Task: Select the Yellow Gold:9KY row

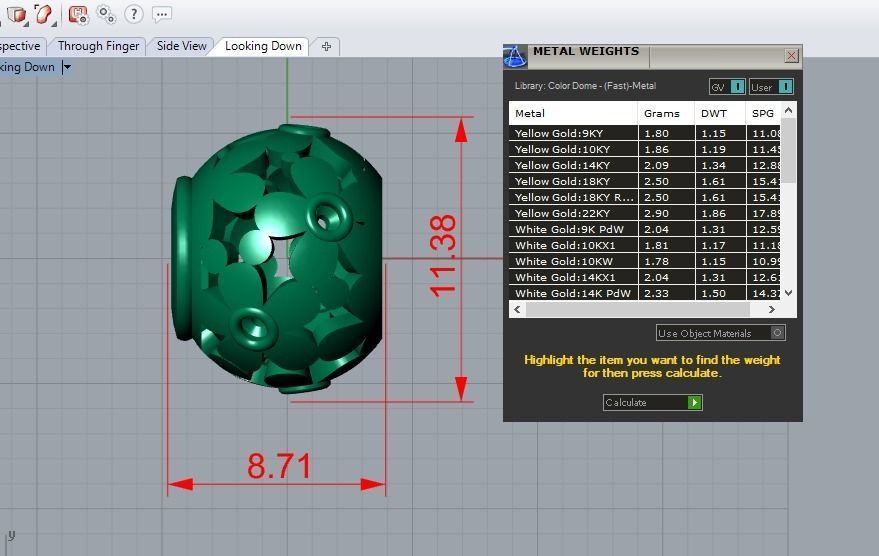Action: point(645,133)
